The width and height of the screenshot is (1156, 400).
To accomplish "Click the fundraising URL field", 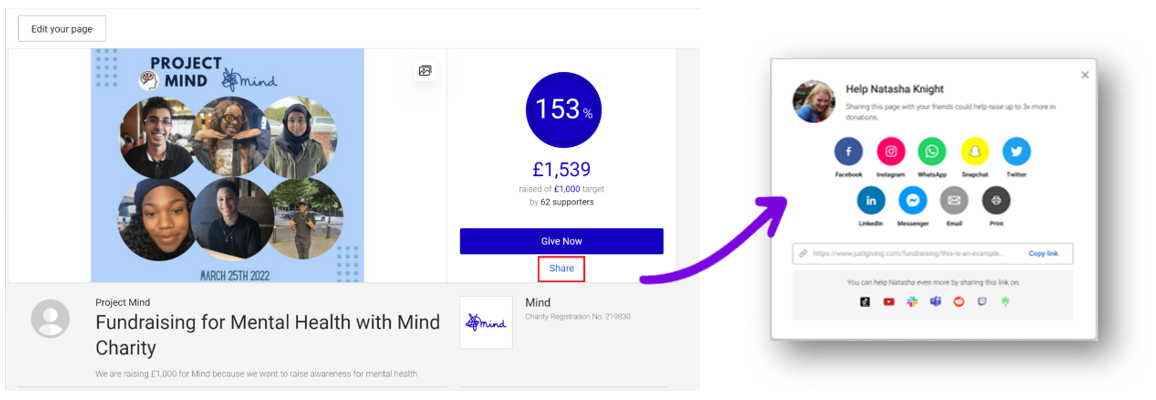I will 910,254.
